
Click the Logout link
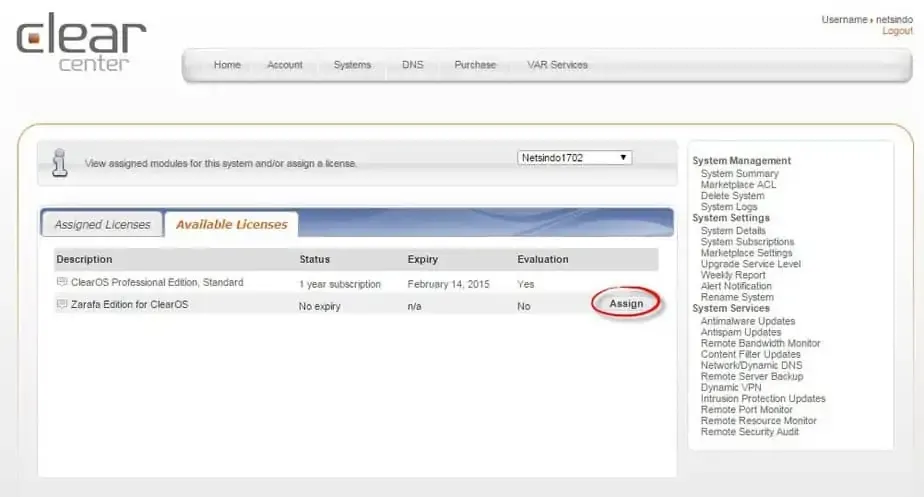click(x=897, y=31)
